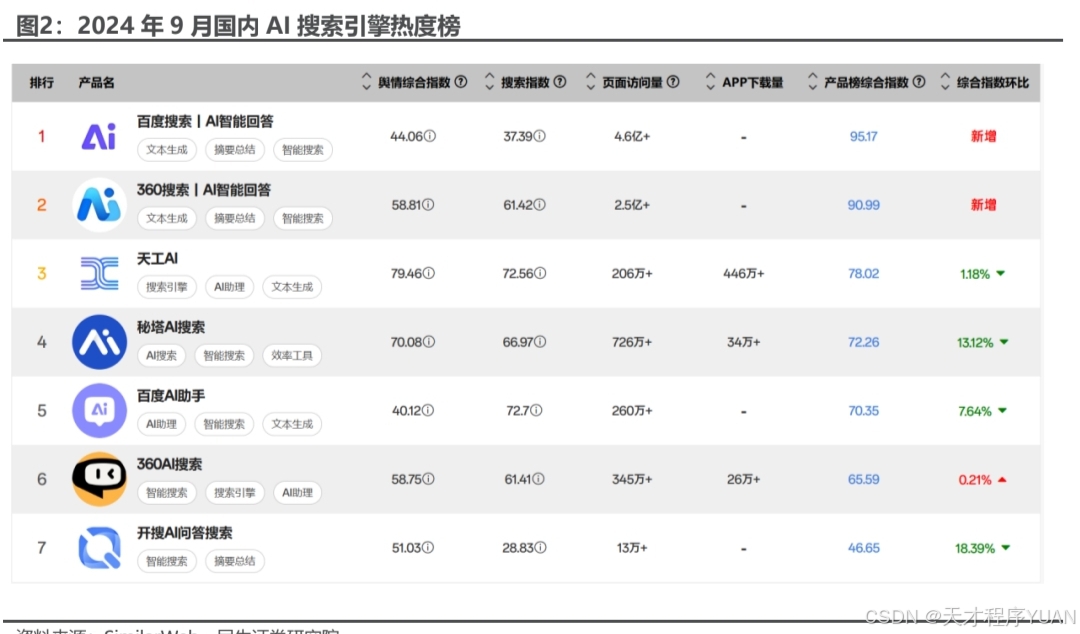This screenshot has width=1080, height=634.
Task: Click composite index value 46.65
Action: 864,548
